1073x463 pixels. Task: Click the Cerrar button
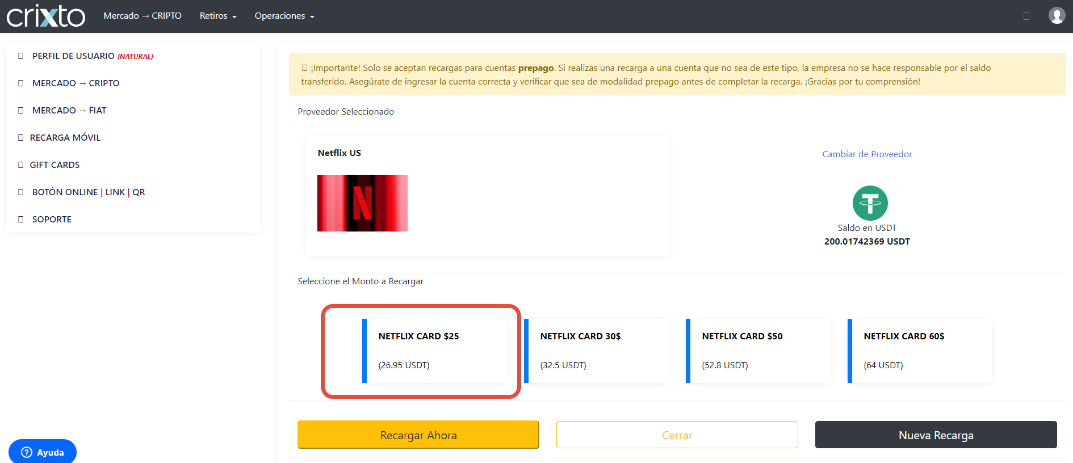[x=677, y=435]
